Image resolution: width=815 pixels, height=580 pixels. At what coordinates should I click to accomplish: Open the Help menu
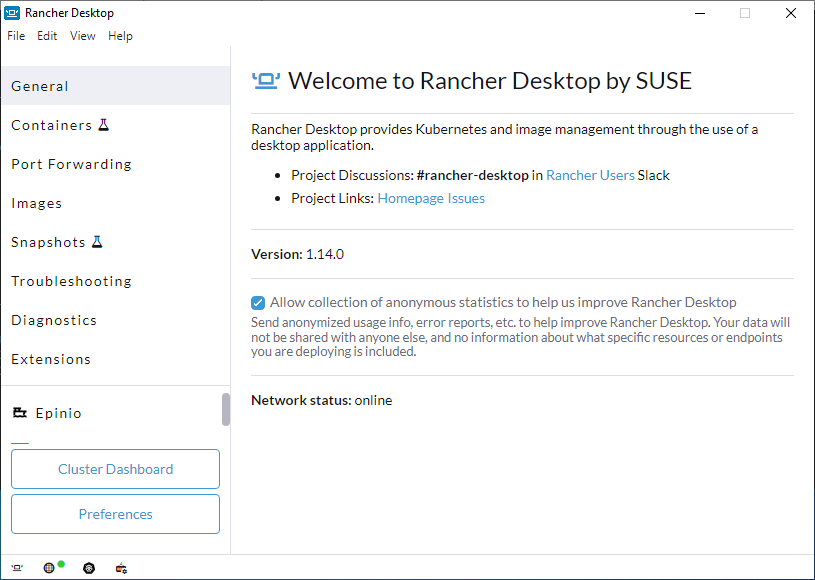click(x=121, y=36)
